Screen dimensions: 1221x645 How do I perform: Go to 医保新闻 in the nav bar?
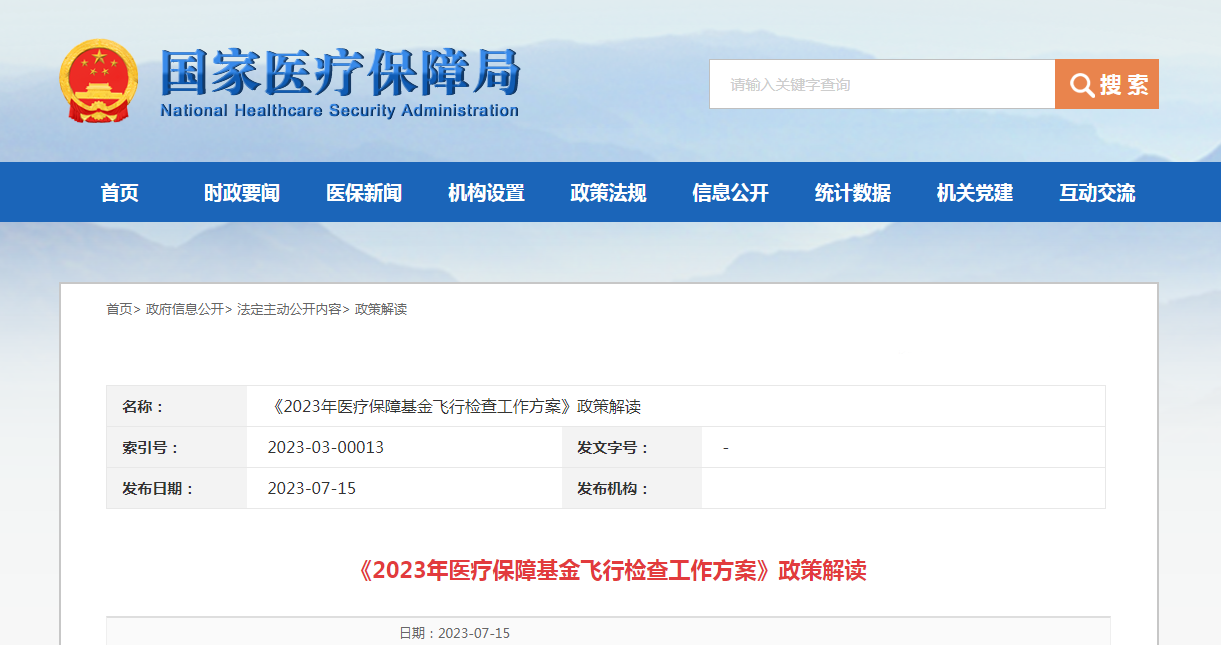point(364,193)
